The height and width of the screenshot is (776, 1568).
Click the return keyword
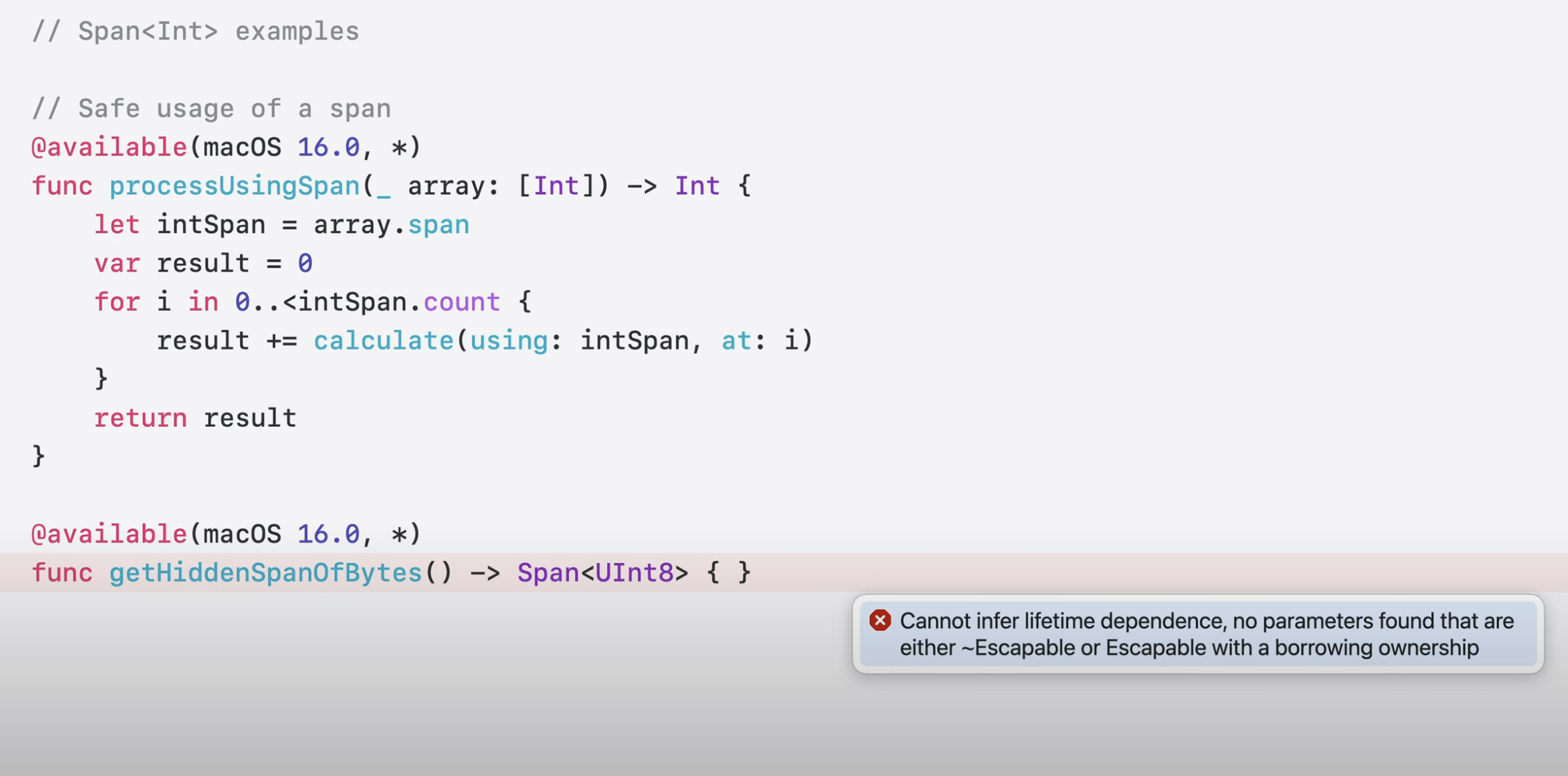(x=140, y=418)
